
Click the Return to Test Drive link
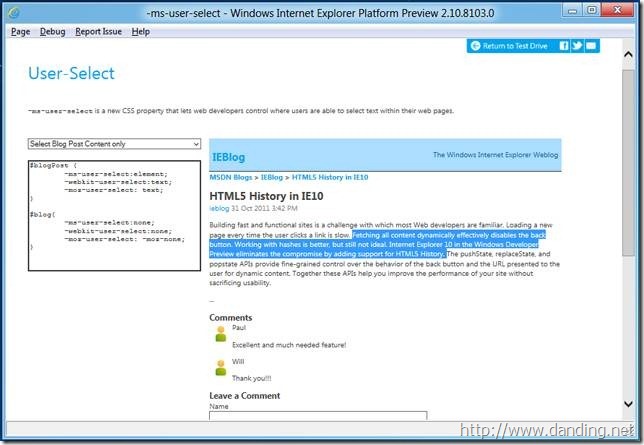(x=515, y=46)
